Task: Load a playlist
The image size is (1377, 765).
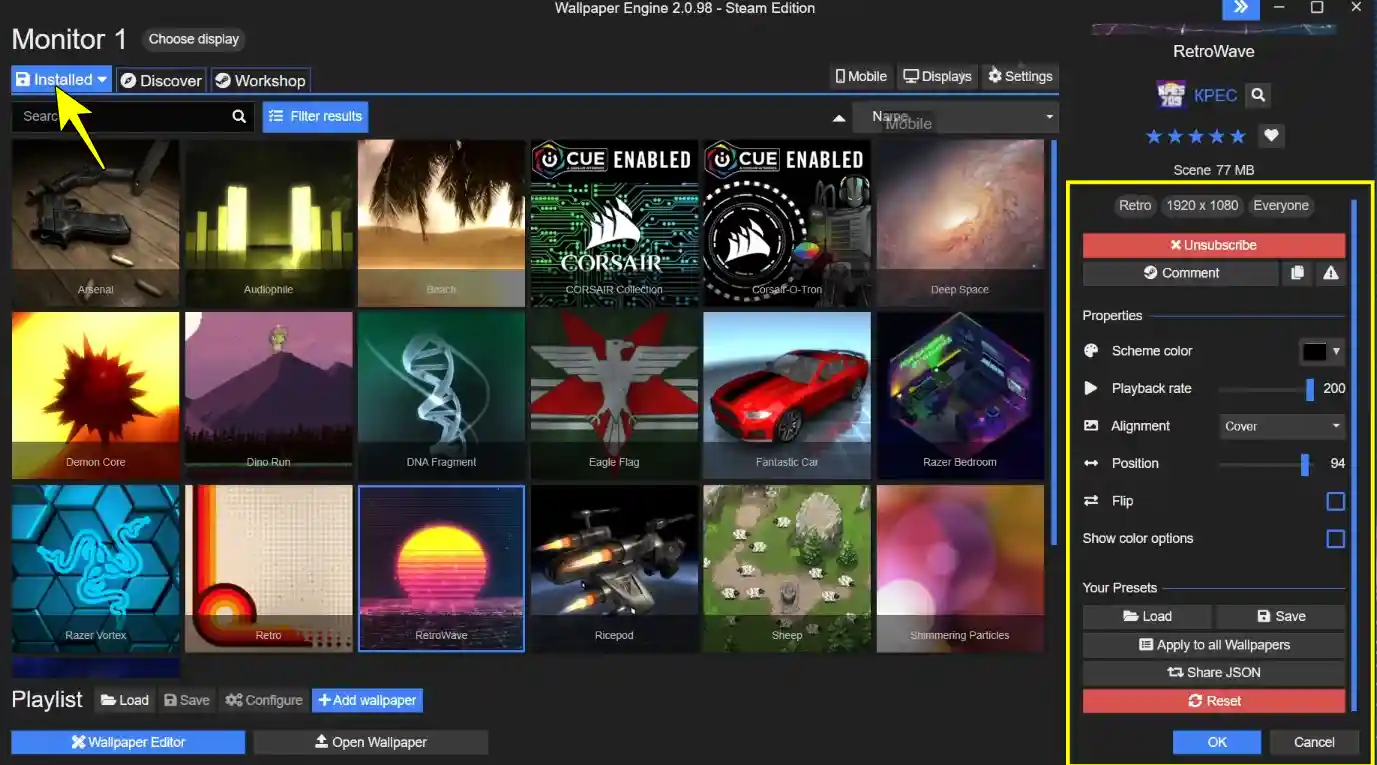Action: (124, 700)
